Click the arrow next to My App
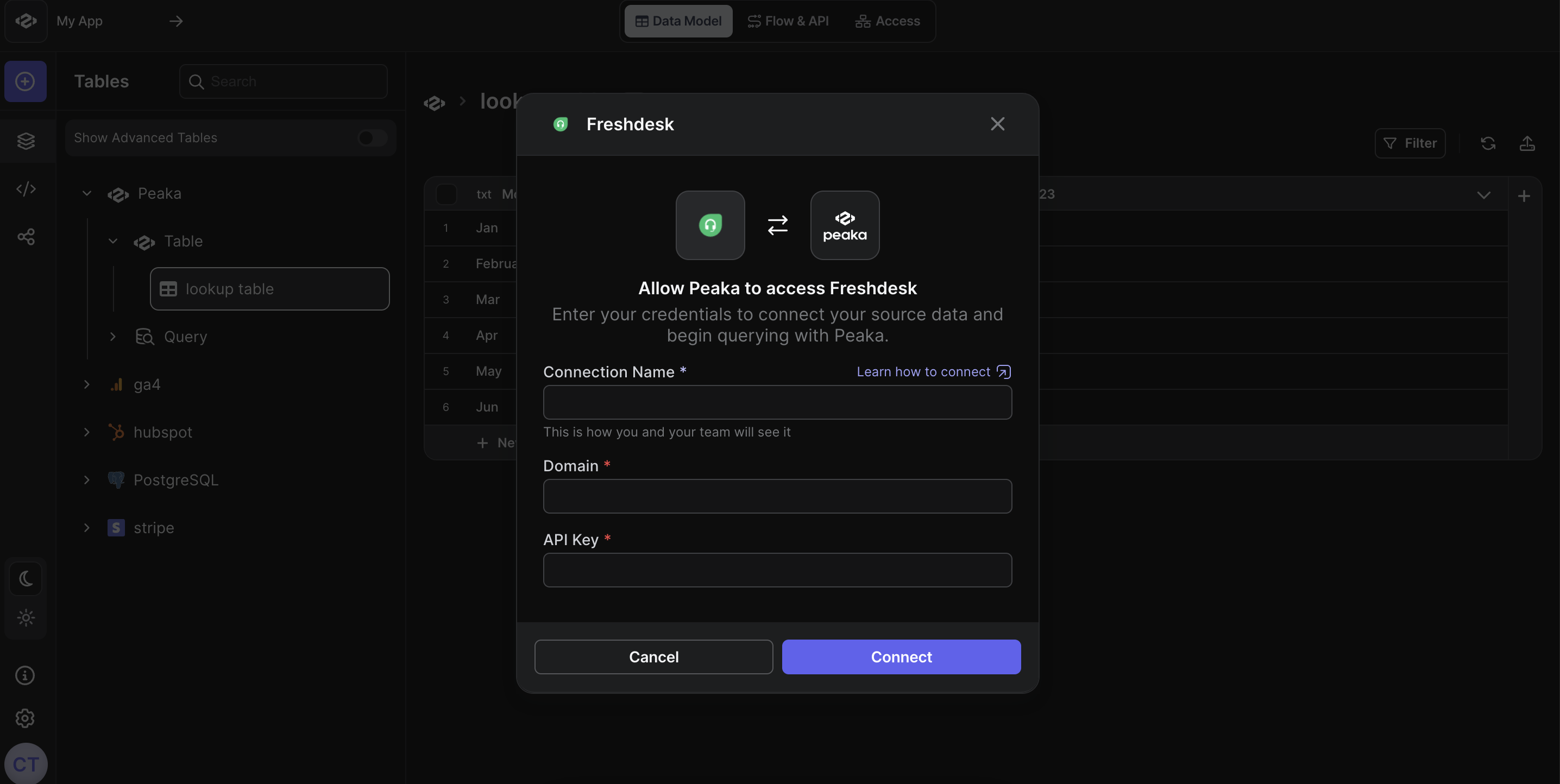1560x784 pixels. click(175, 21)
